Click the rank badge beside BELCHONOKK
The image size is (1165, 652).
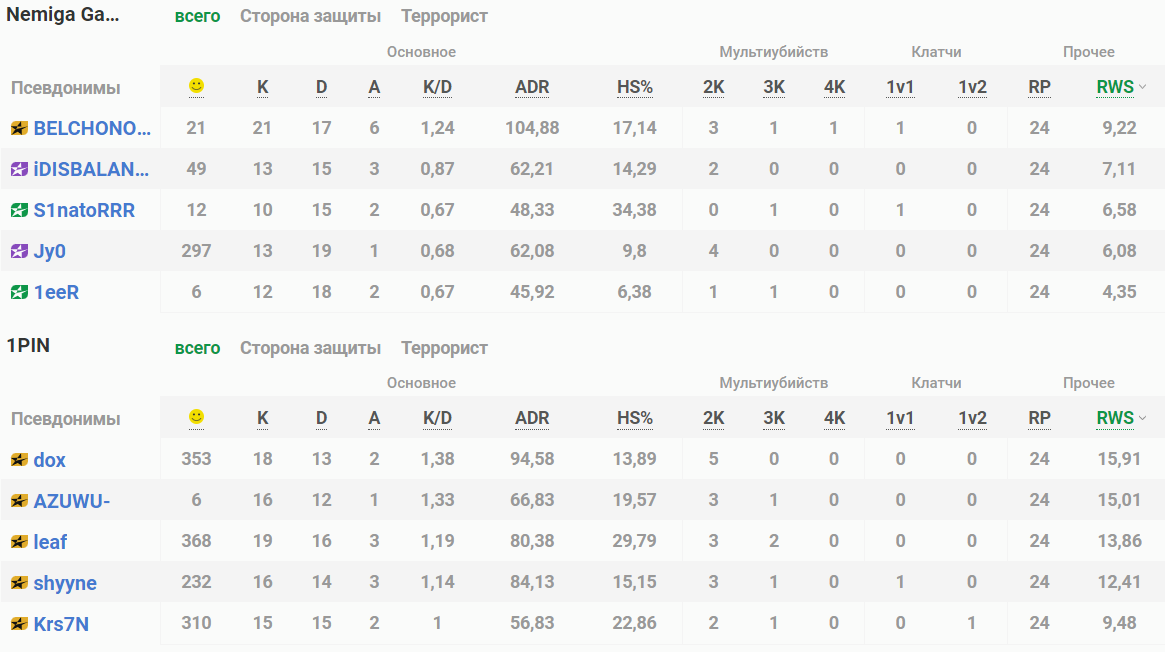click(x=19, y=128)
